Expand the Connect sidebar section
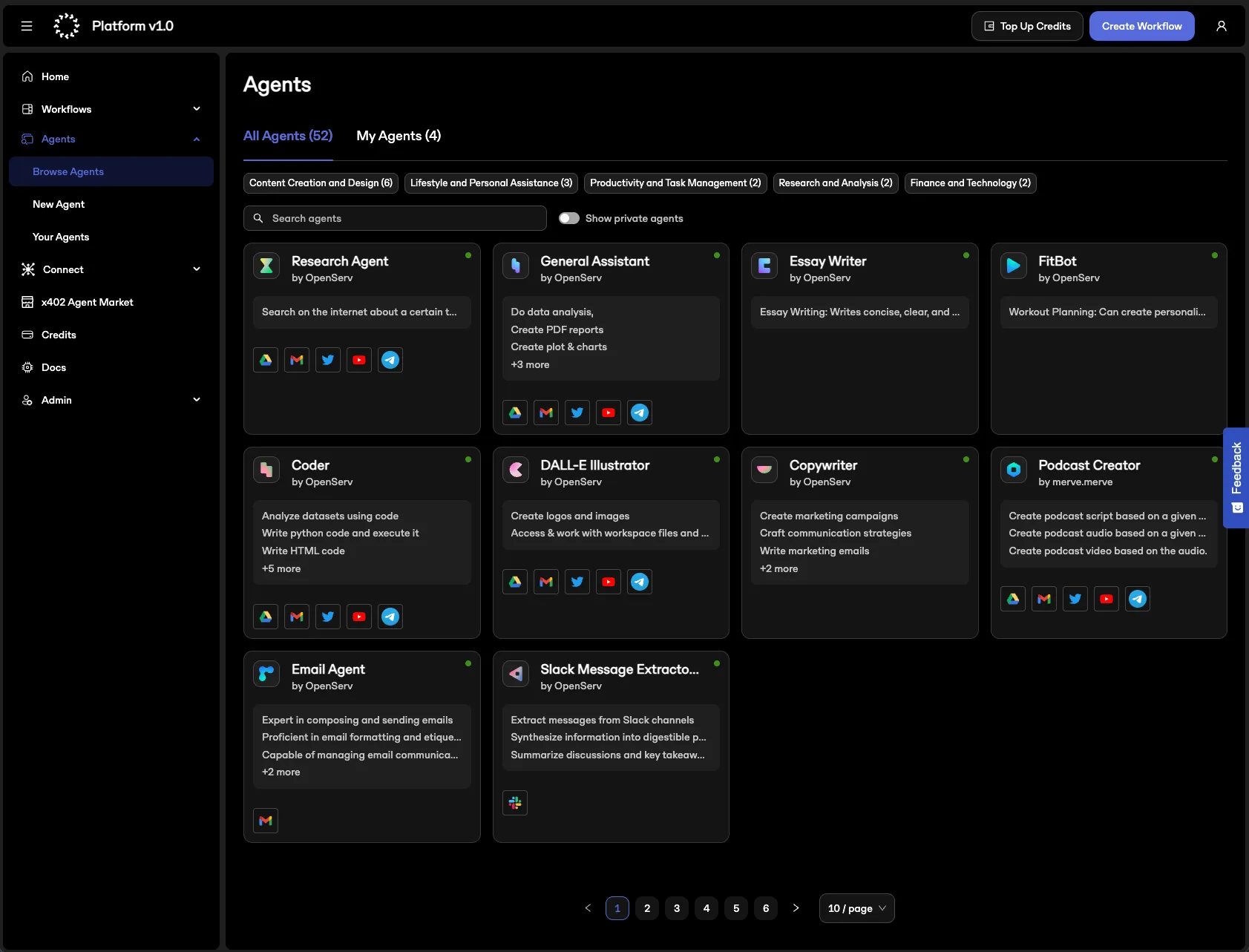This screenshot has width=1249, height=952. click(x=111, y=269)
